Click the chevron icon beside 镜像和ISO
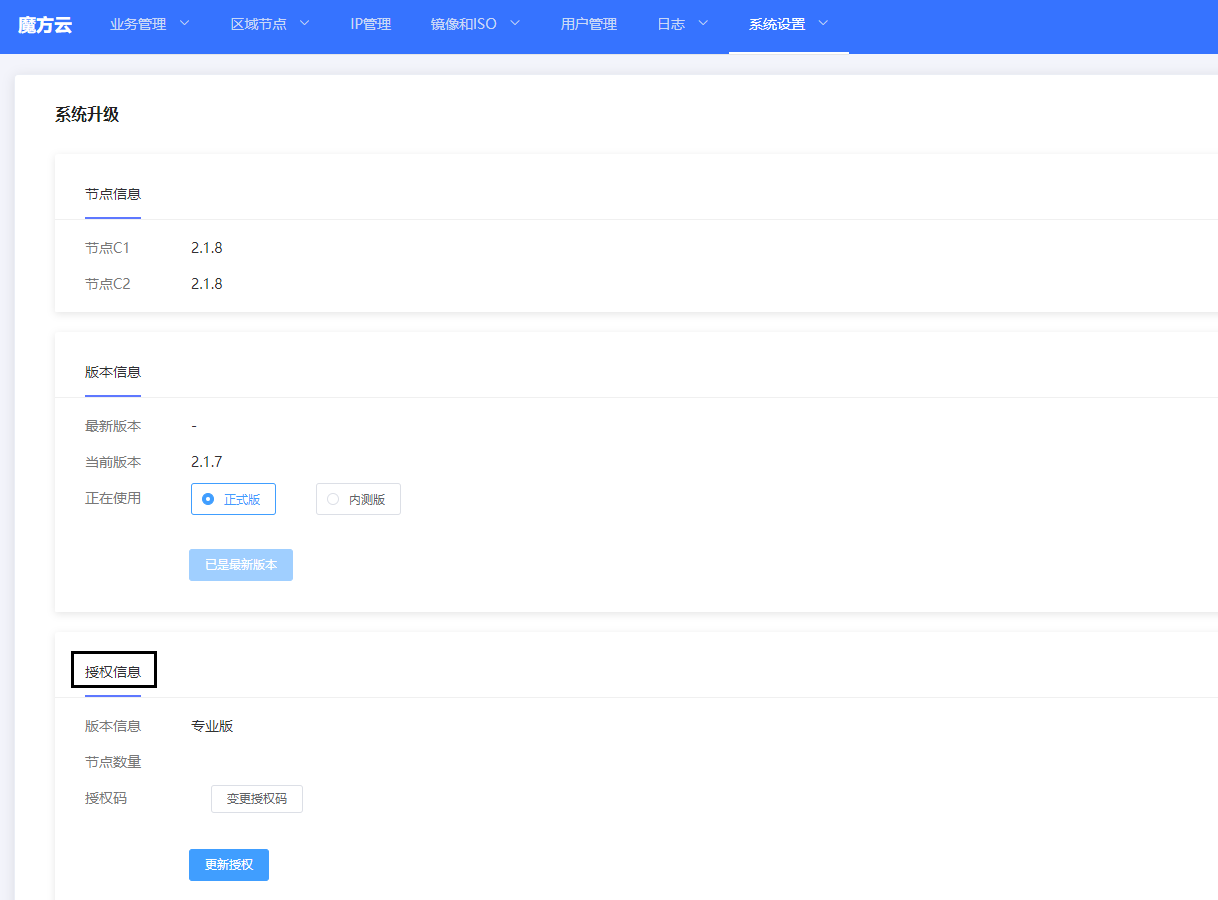The image size is (1218, 900). (515, 24)
